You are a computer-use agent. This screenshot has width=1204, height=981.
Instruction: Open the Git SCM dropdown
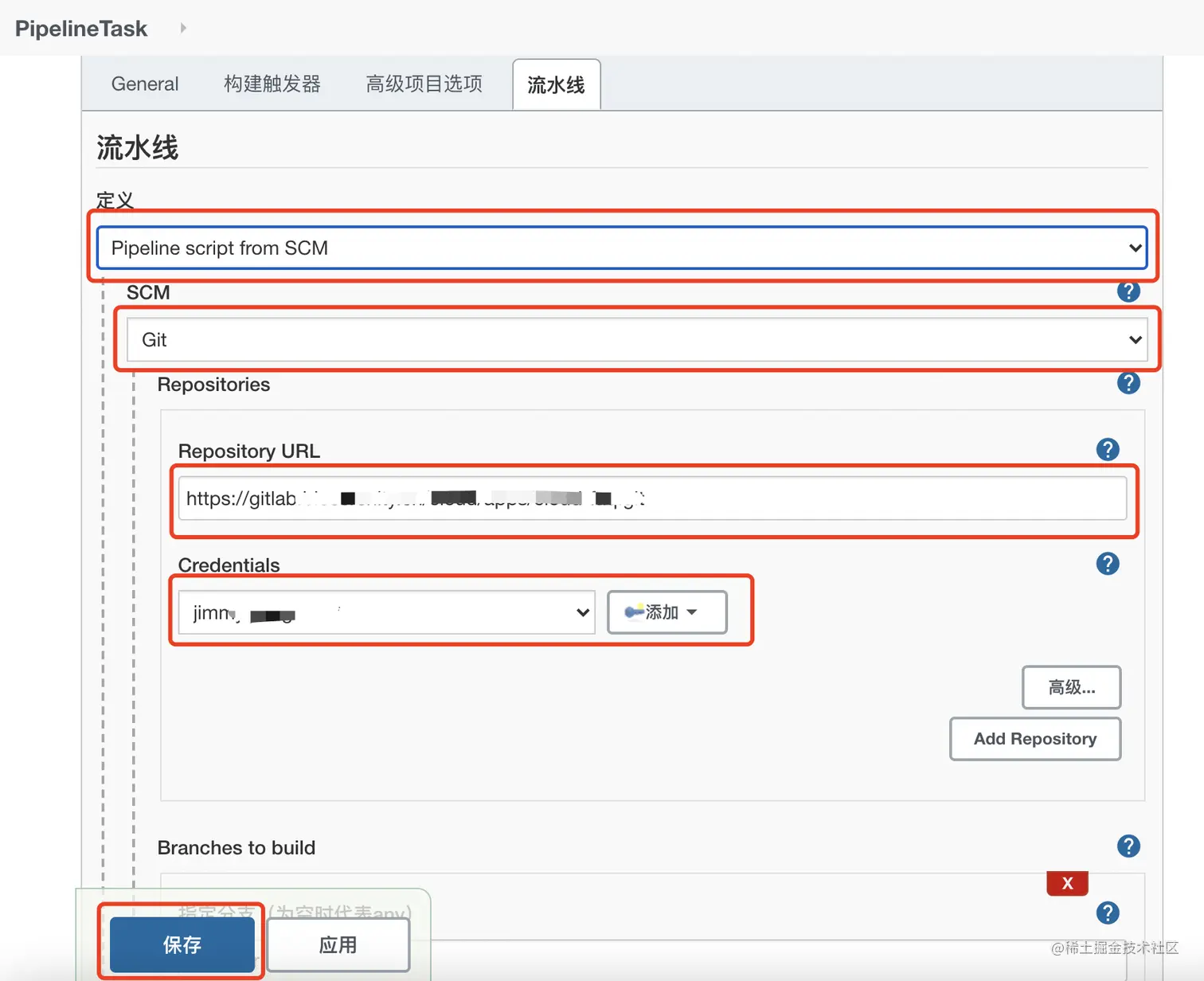point(637,339)
